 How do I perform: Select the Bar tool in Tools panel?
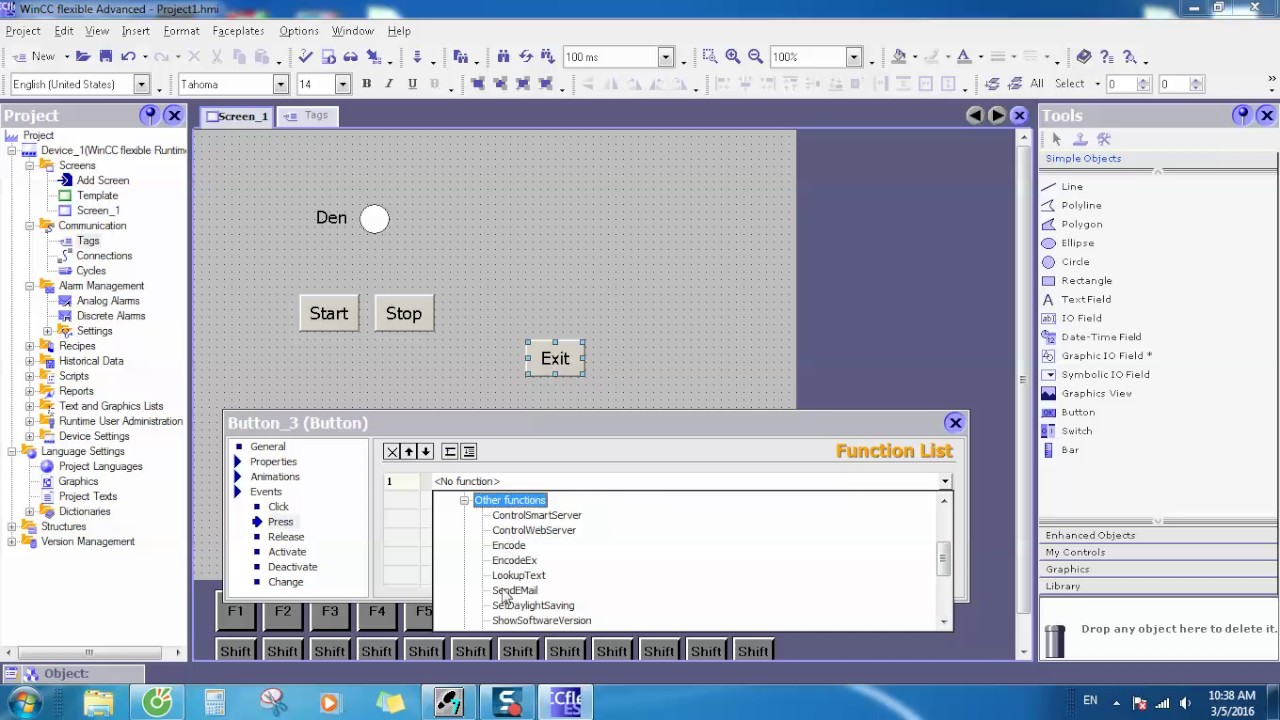1069,450
